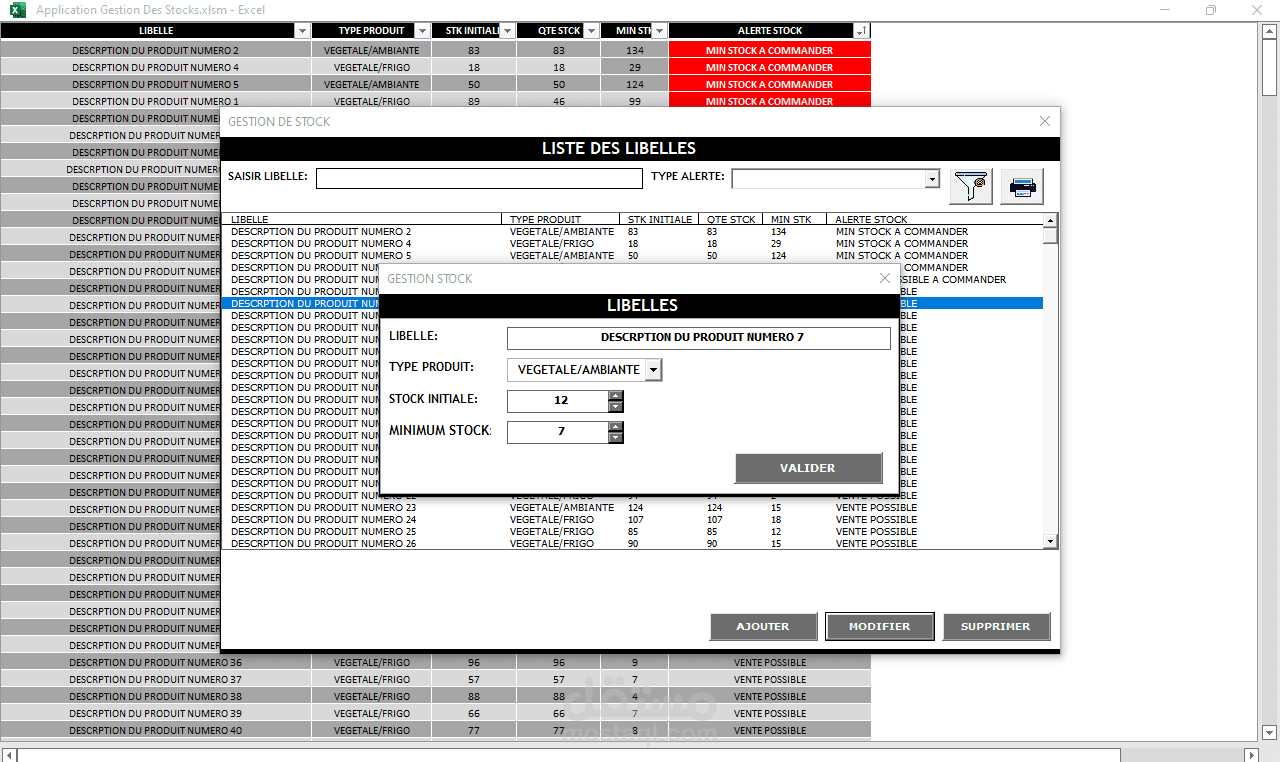Increase MINIMUM STOCK with up spinner
Image resolution: width=1280 pixels, height=762 pixels.
616,426
